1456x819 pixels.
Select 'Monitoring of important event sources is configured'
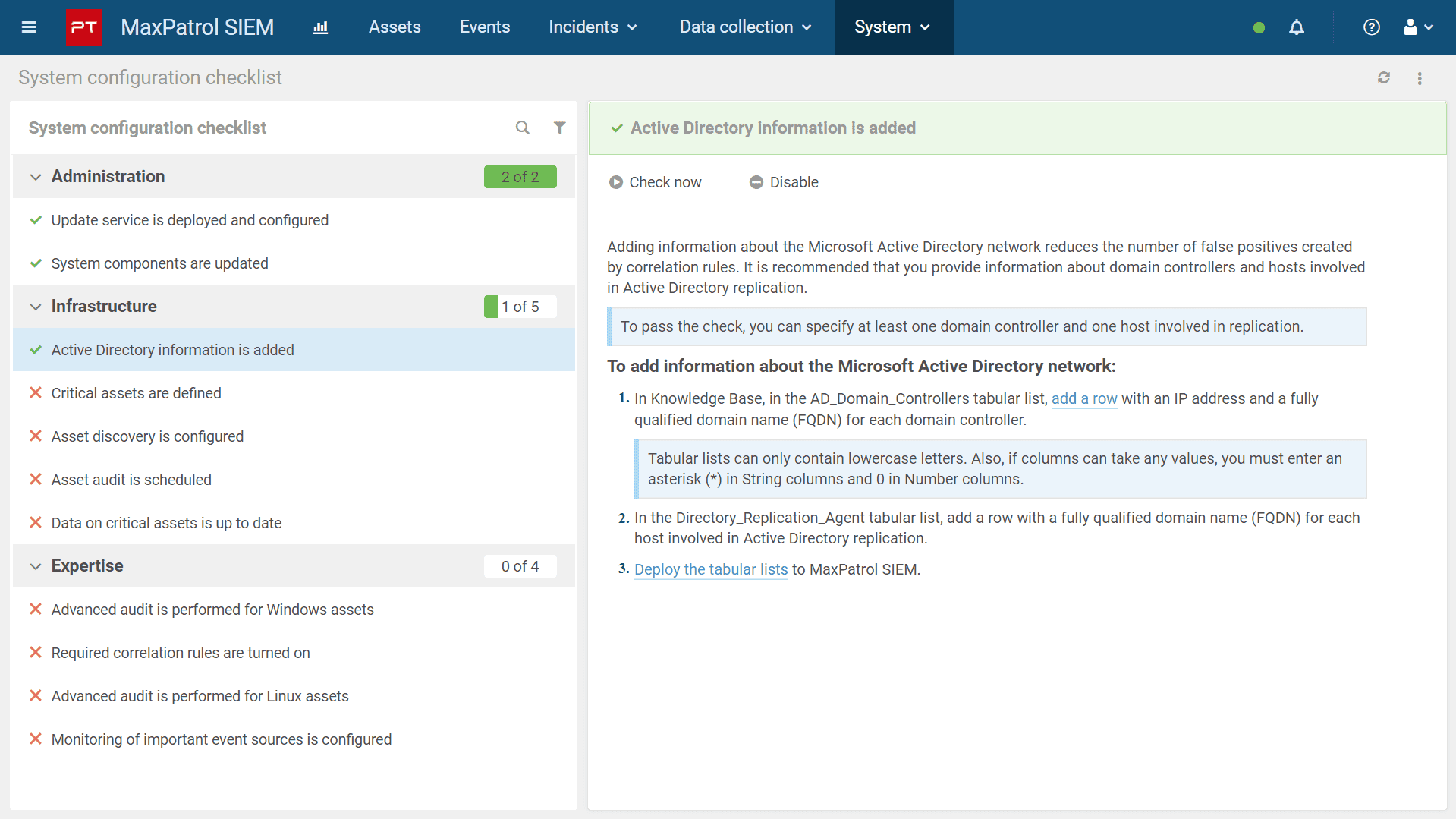(x=294, y=739)
